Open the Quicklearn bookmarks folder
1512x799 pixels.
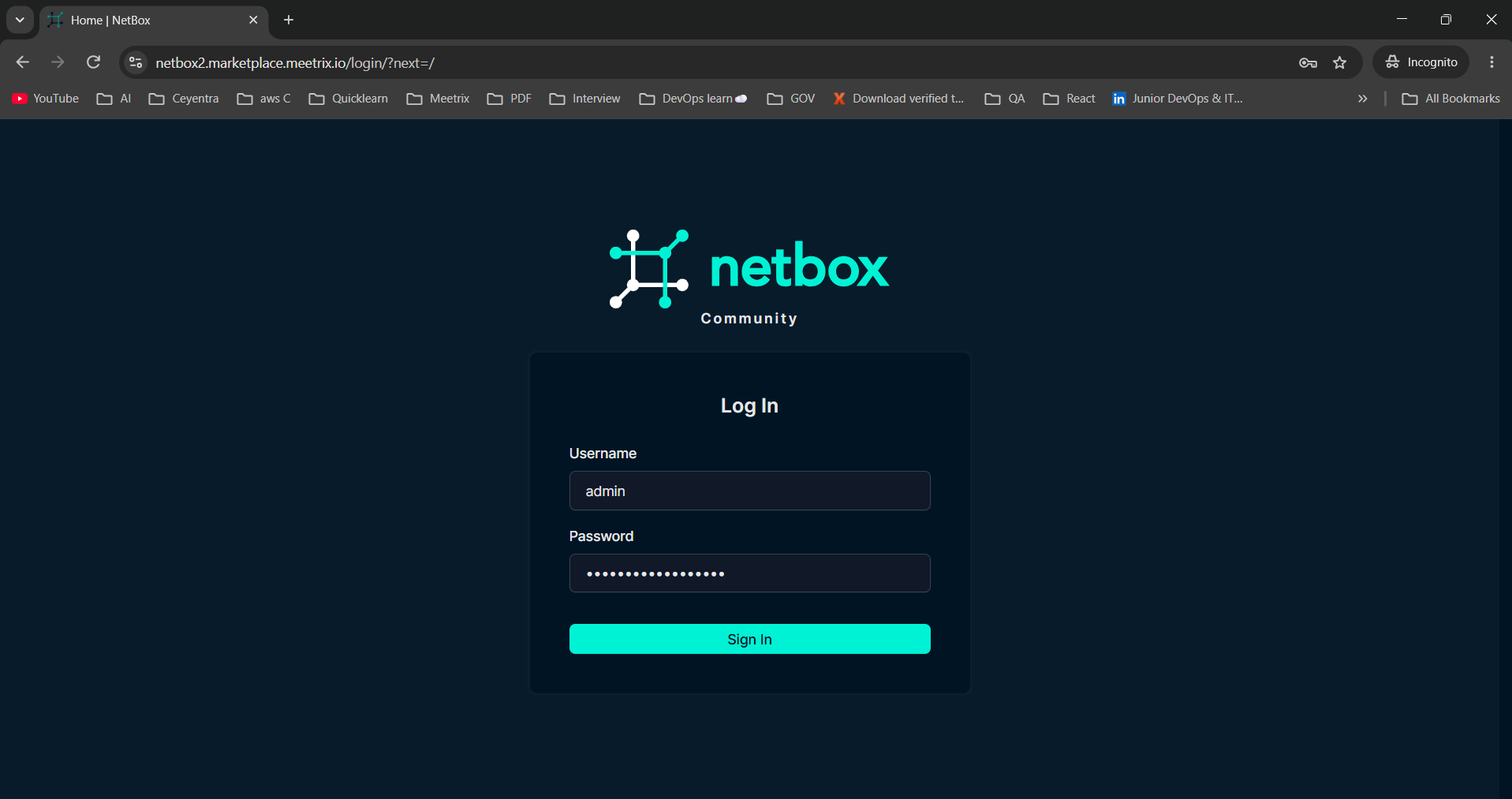point(348,99)
